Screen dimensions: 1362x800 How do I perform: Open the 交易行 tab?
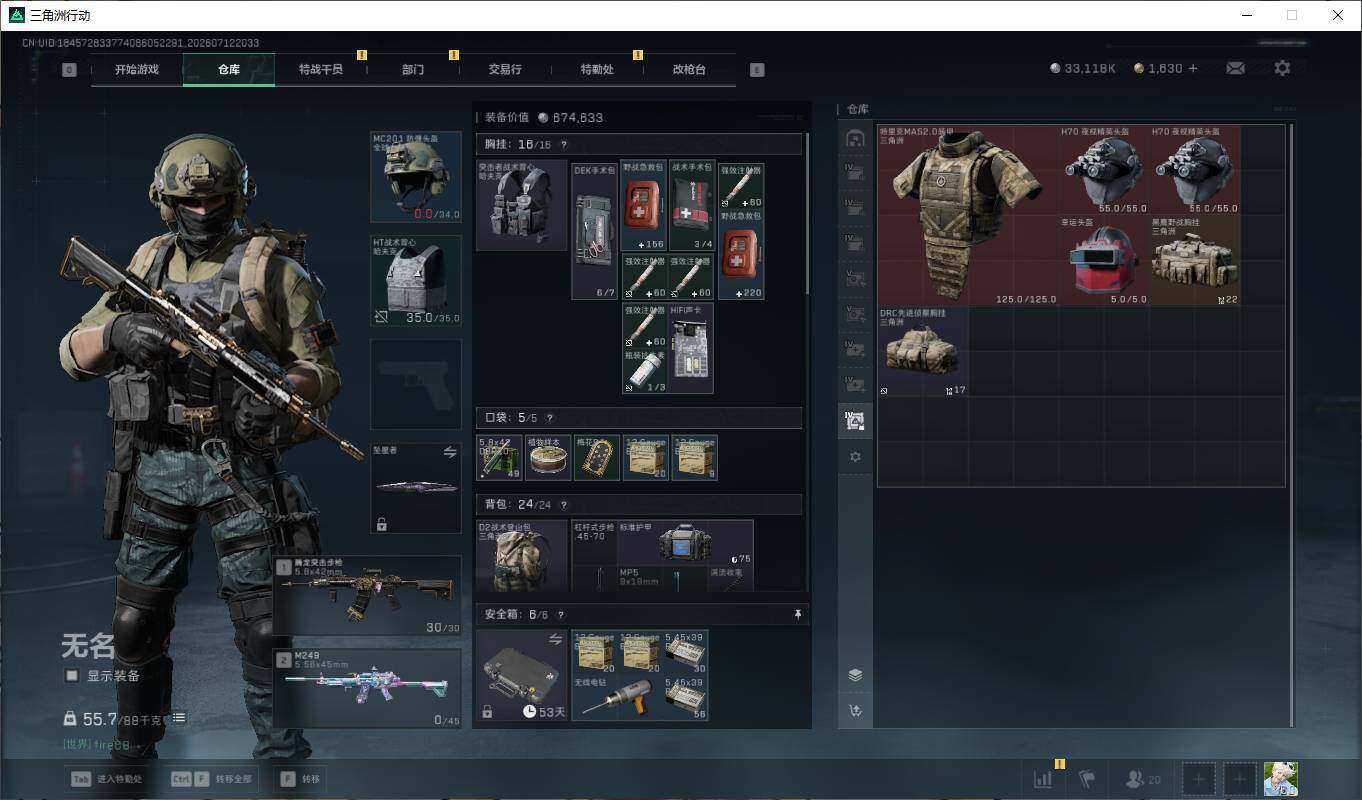tap(505, 70)
